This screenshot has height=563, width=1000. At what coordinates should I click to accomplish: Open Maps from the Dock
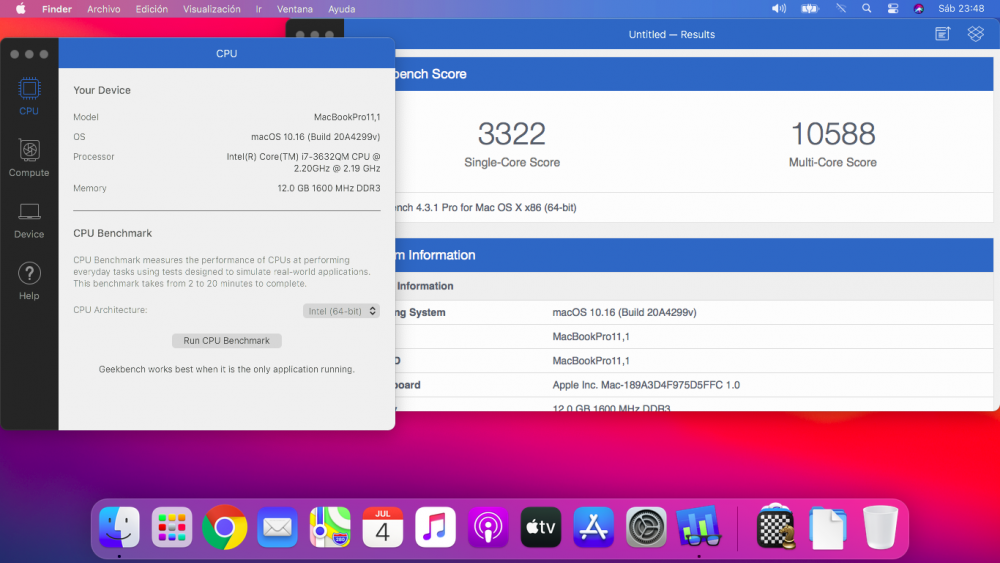coord(330,527)
